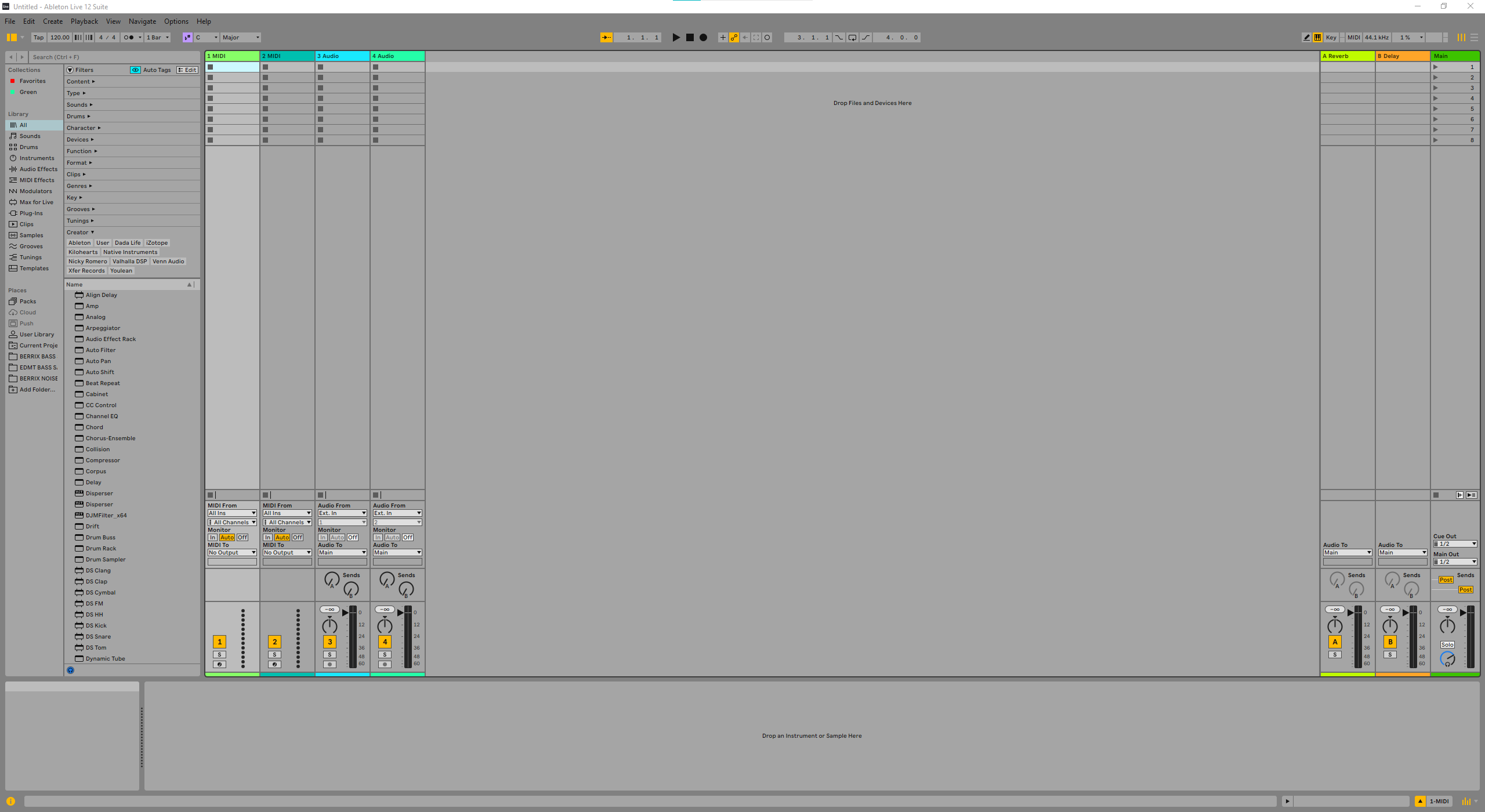
Task: Open the Create menu
Action: (x=53, y=21)
